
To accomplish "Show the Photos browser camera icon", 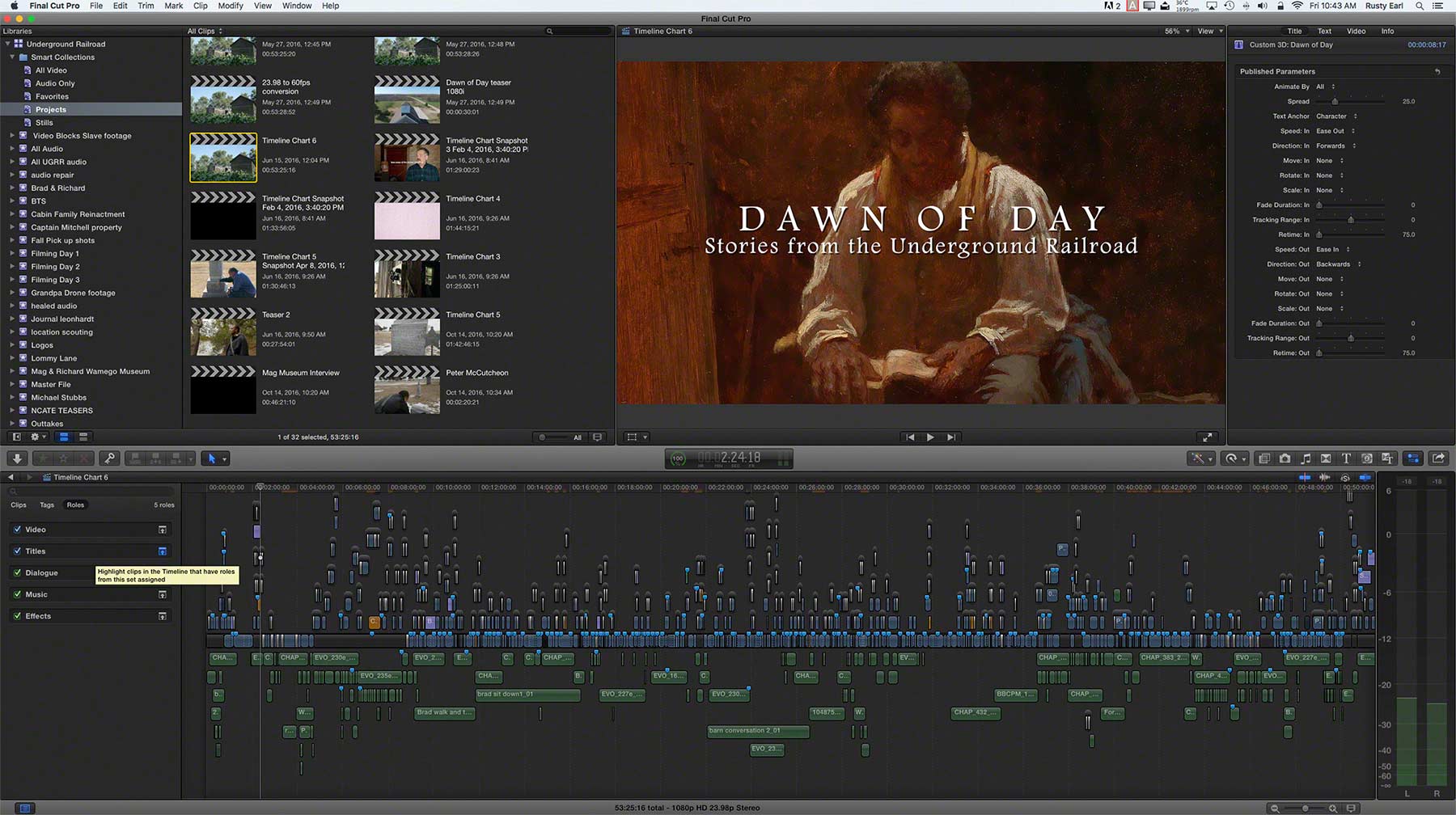I will pyautogui.click(x=1285, y=458).
